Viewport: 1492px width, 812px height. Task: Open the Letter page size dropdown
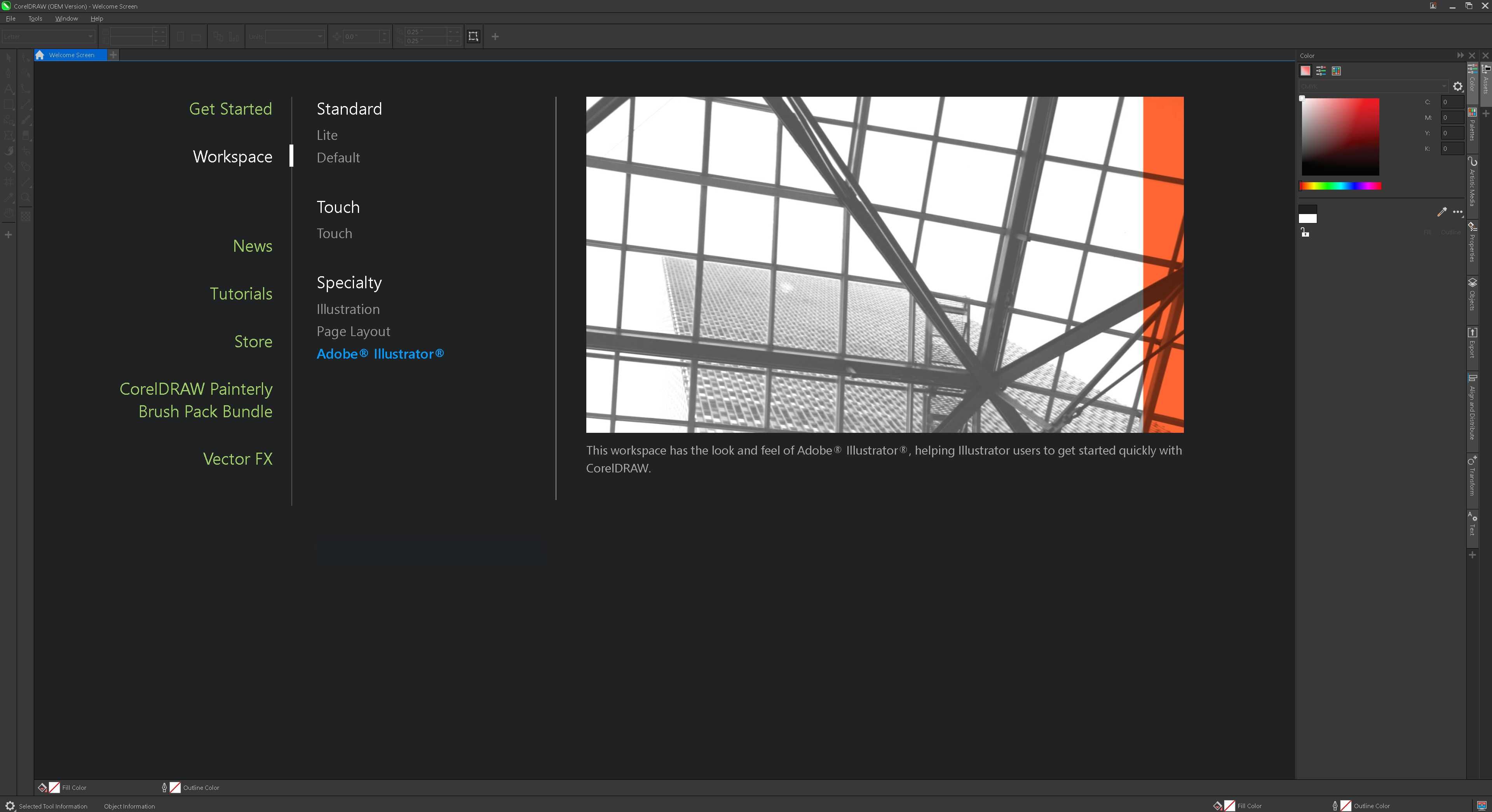point(48,37)
